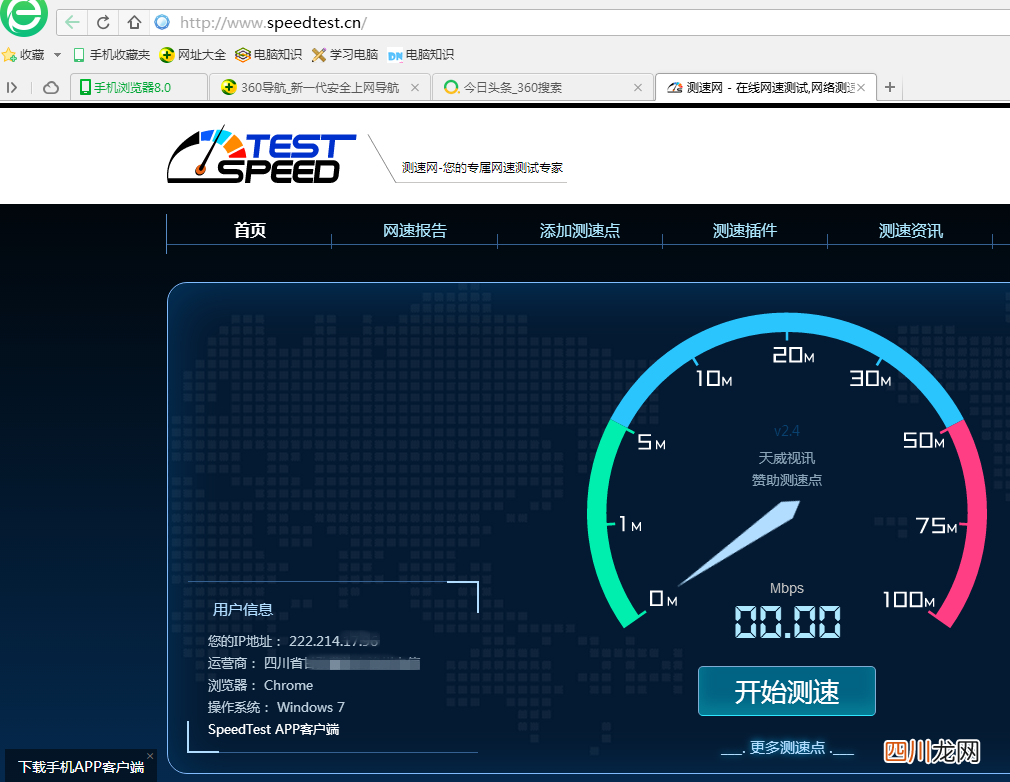Click the 00.00 Mbps readout
Viewport: 1010px width, 782px height.
click(787, 622)
